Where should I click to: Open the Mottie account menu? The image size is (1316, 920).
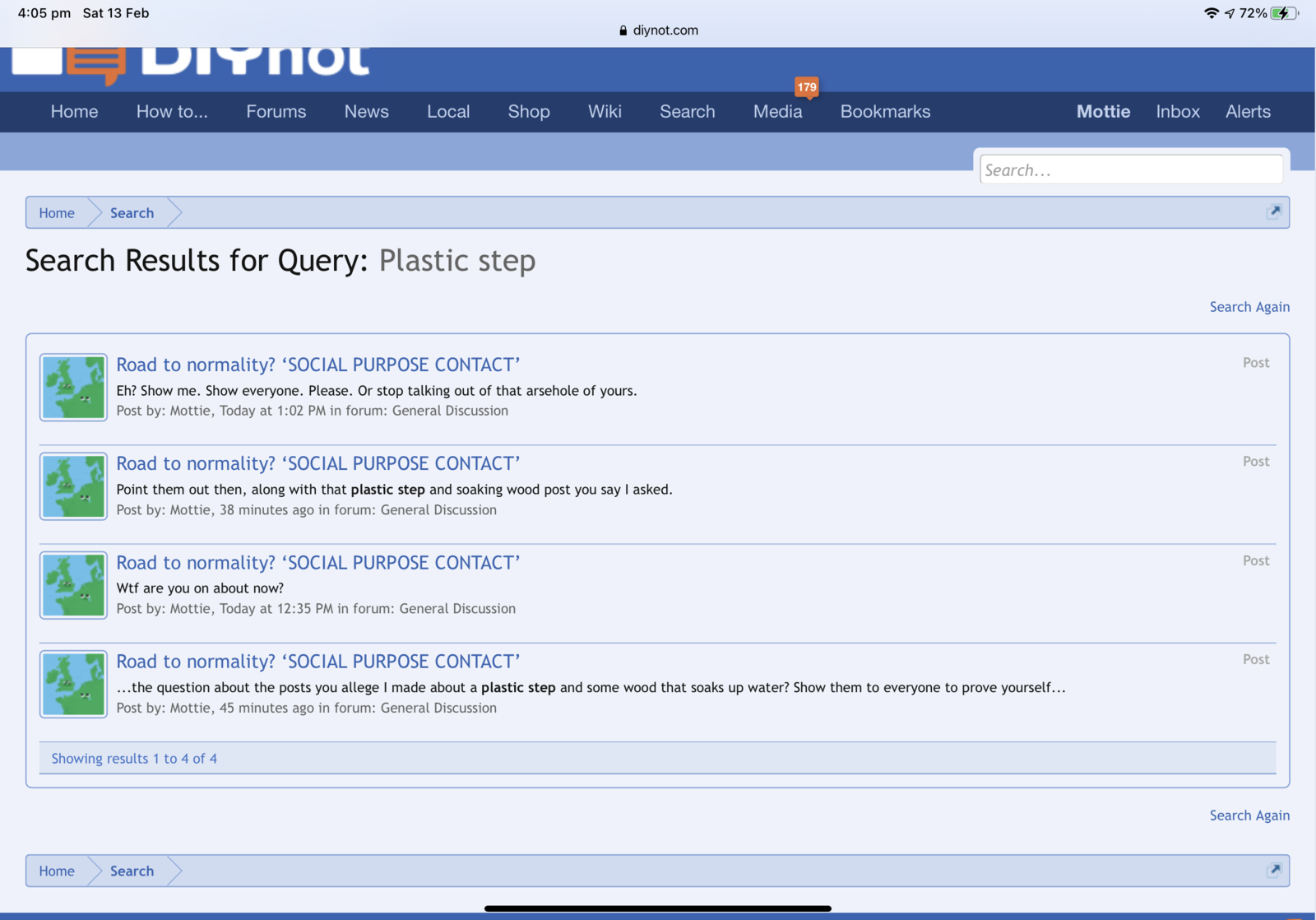point(1103,112)
